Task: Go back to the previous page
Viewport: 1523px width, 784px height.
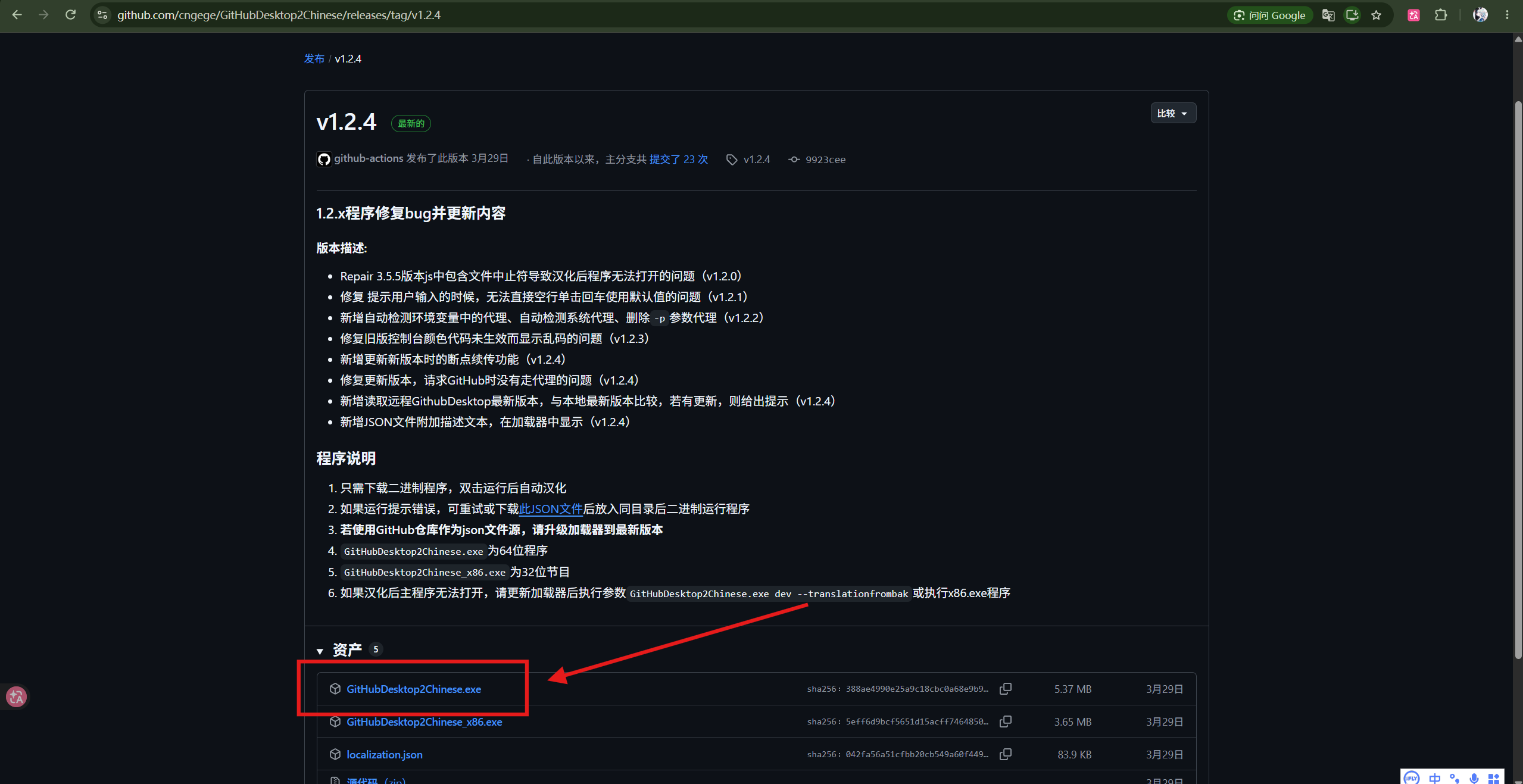Action: click(17, 15)
